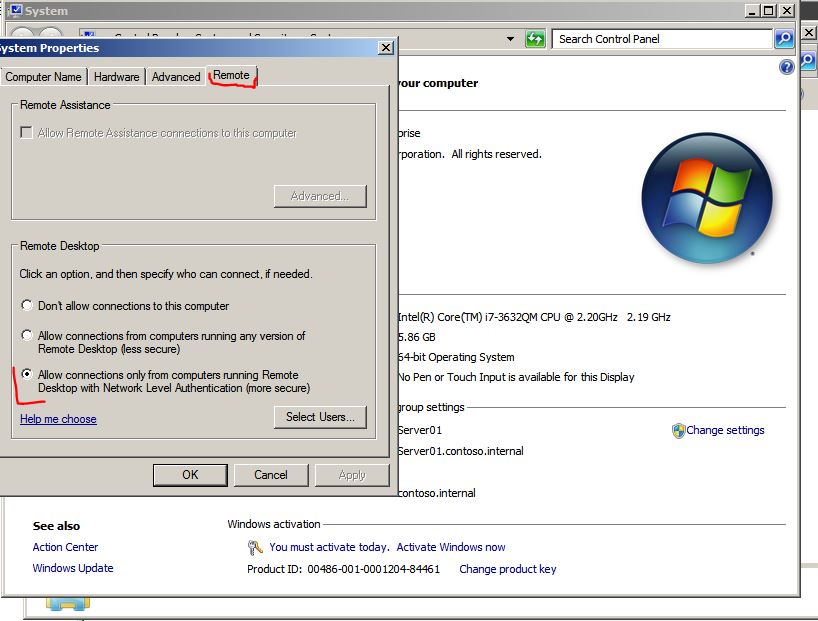Switch to the Advanced tab
Screen dimensions: 818x621
[176, 77]
